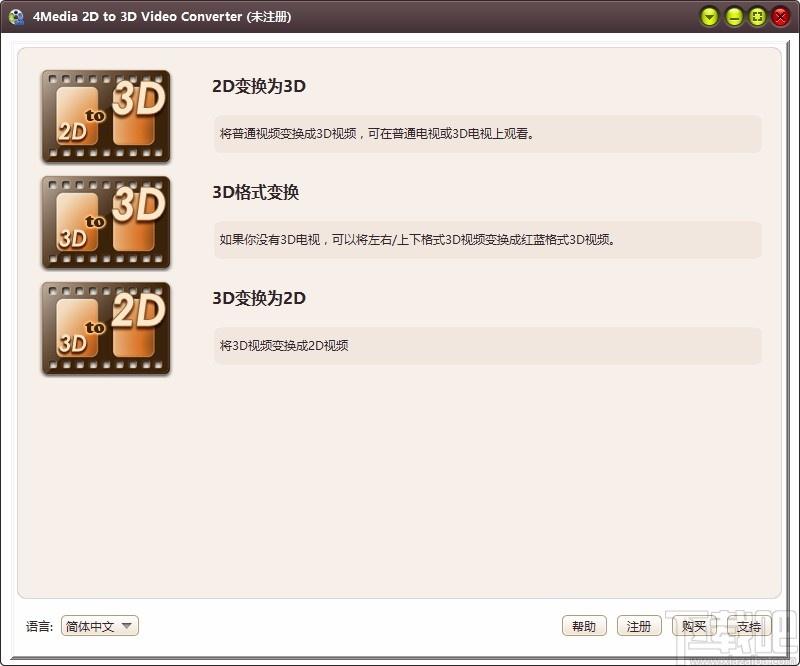
Task: Select the 2D to 3D conversion icon
Action: tap(106, 116)
